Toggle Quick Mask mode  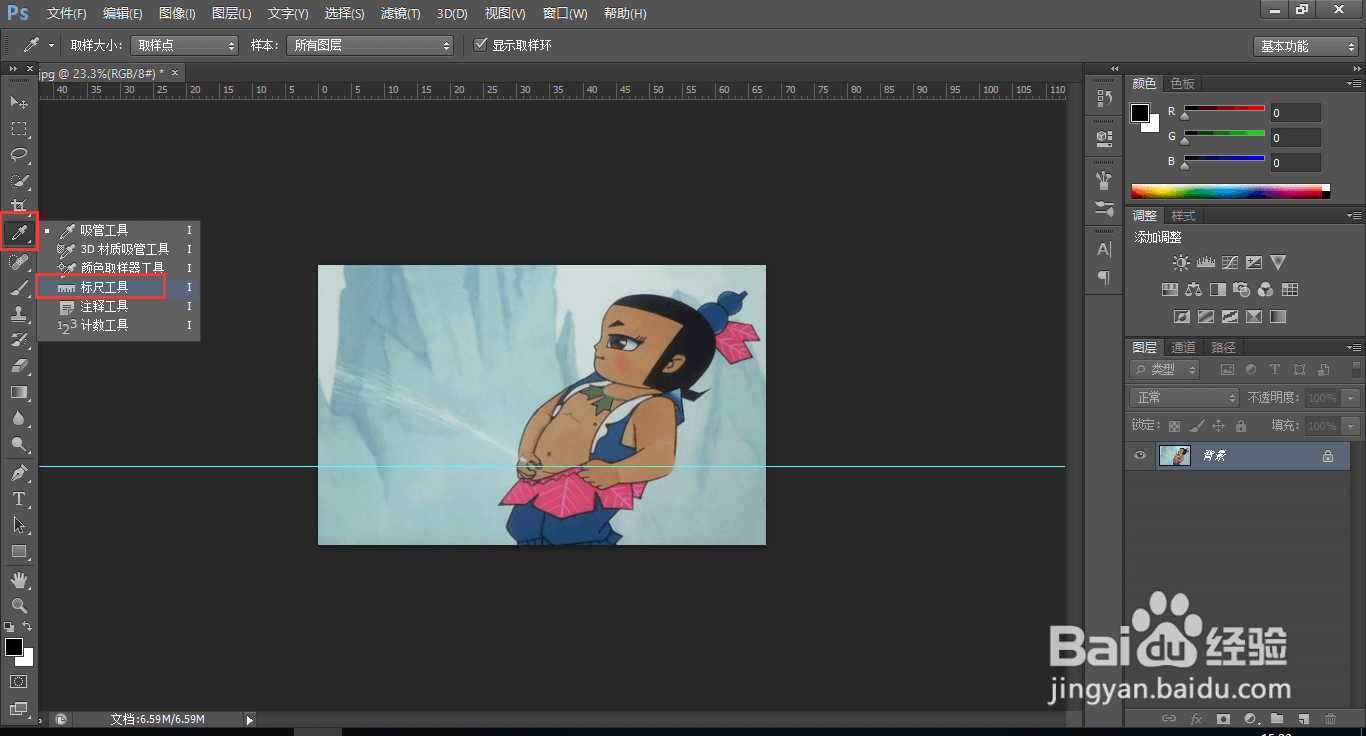point(19,682)
